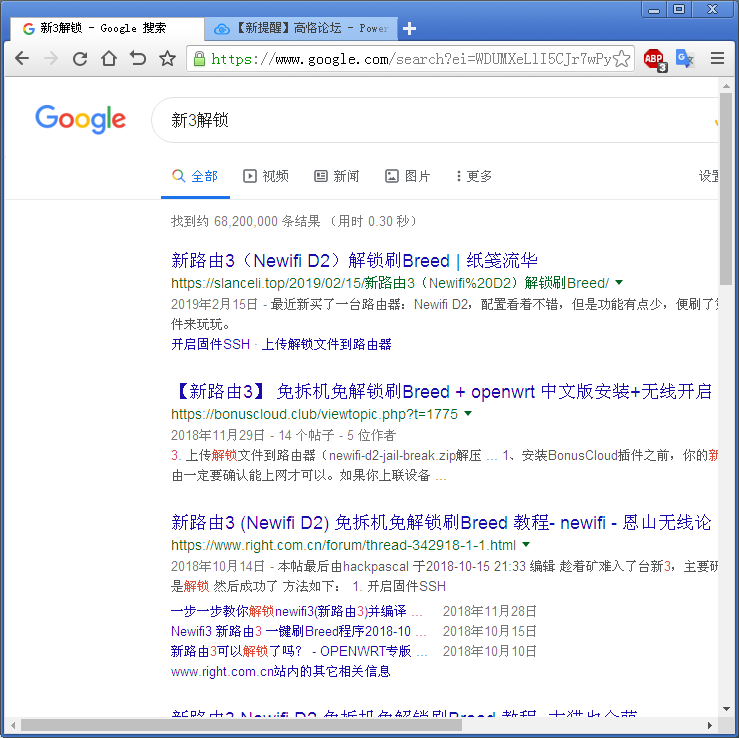The image size is (739, 738).
Task: Click the address bar URL field
Action: (409, 59)
